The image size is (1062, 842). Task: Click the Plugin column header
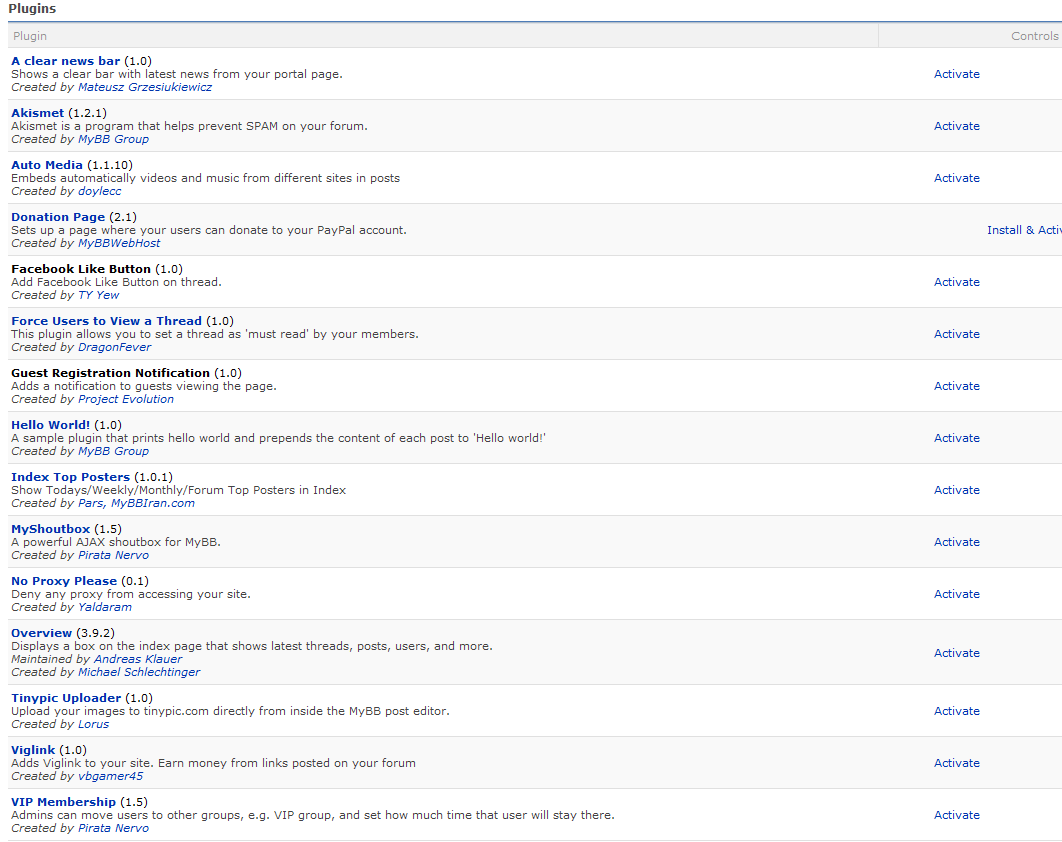click(30, 36)
